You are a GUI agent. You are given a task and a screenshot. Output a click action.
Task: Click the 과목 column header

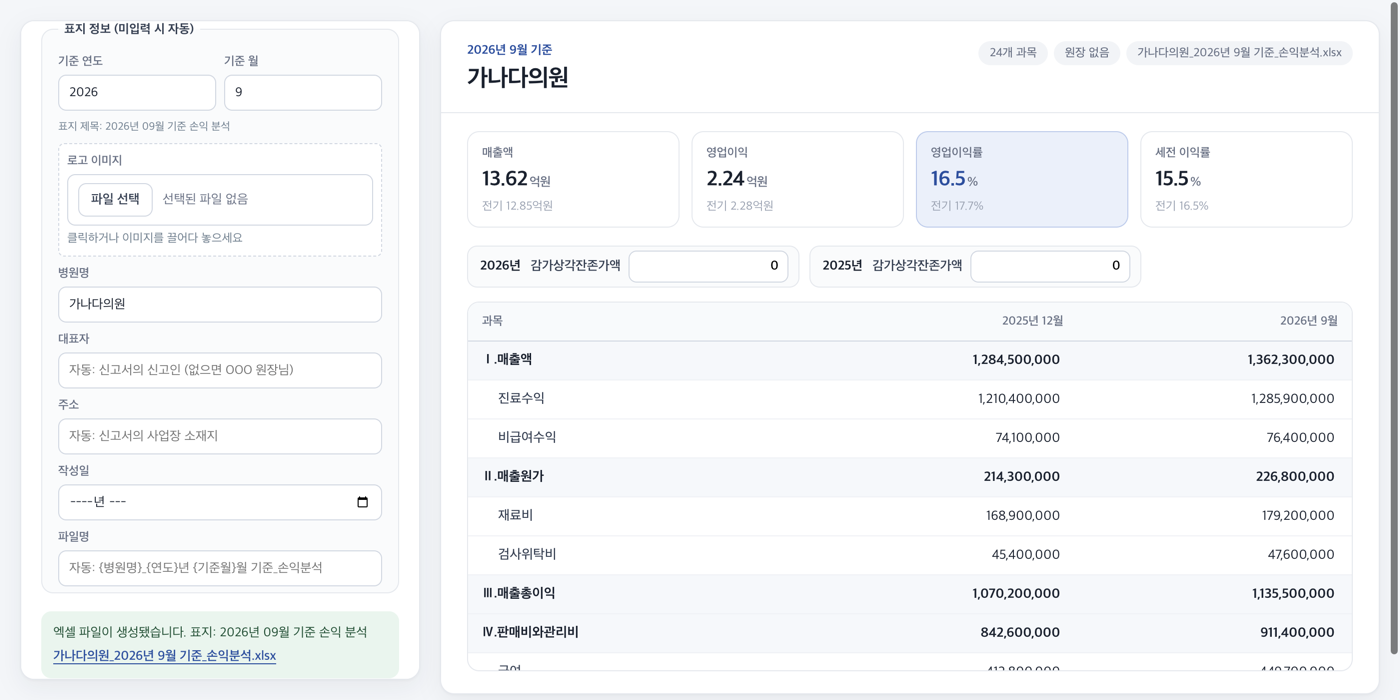(x=492, y=321)
